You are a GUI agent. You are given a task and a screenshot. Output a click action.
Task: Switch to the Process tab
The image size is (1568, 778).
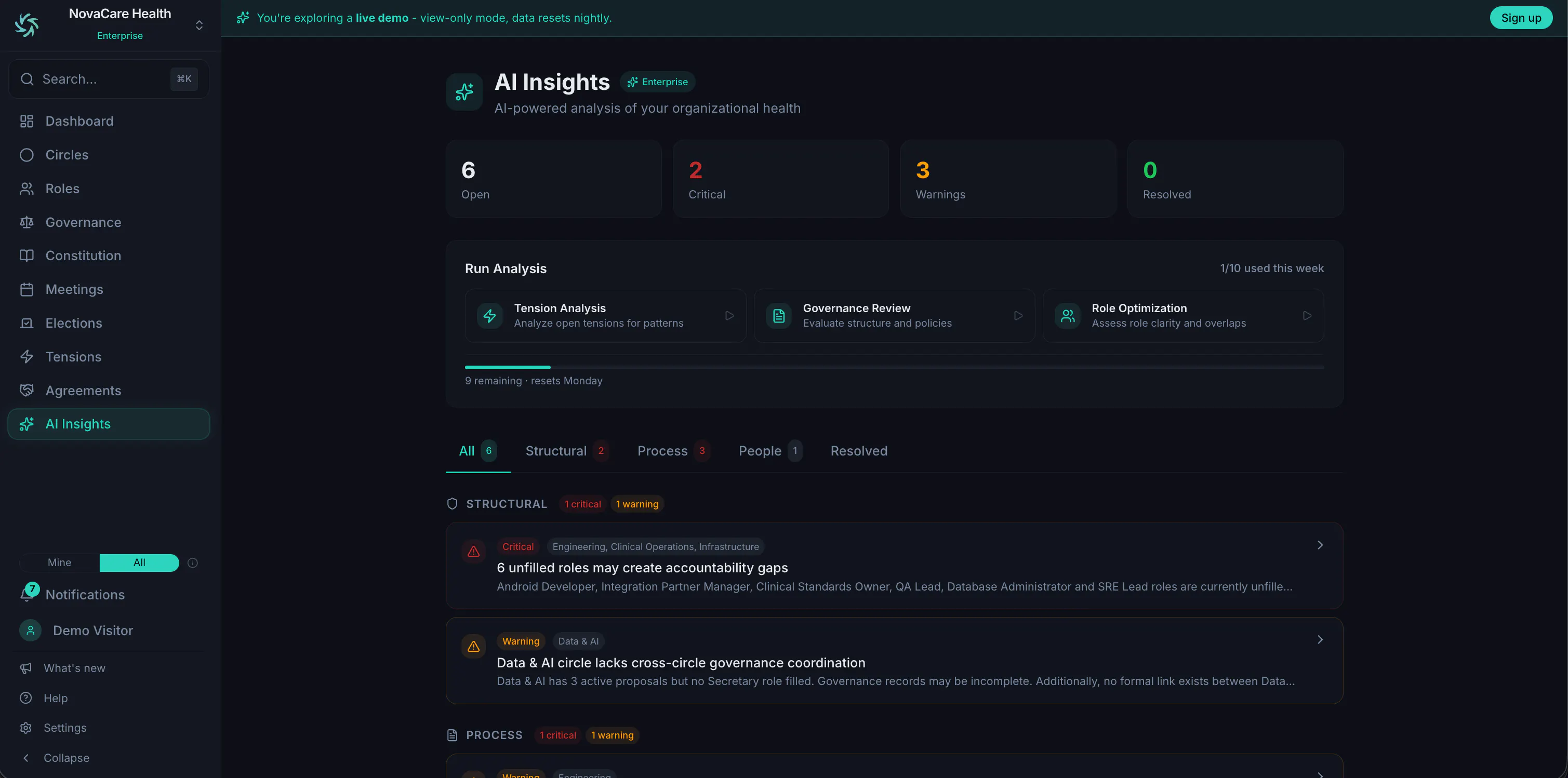pyautogui.click(x=674, y=451)
